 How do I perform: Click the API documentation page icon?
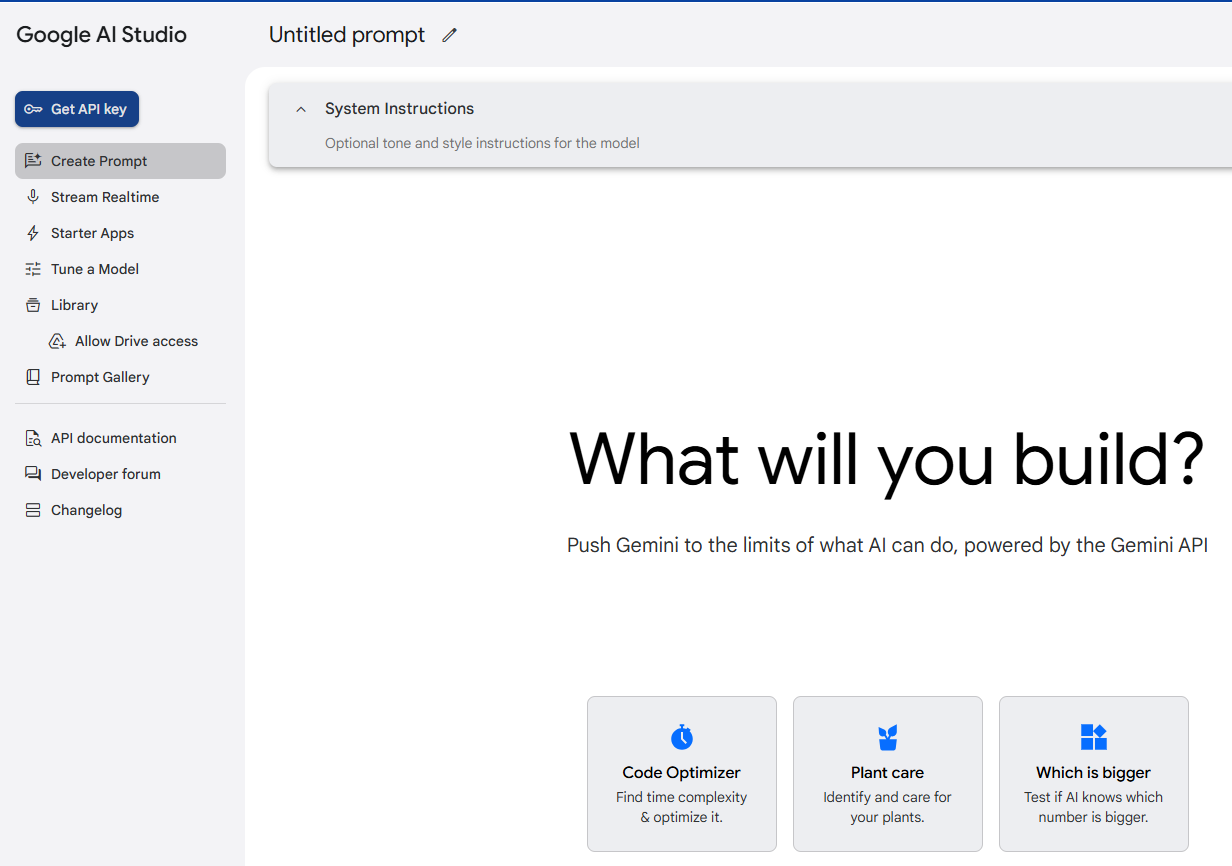pyautogui.click(x=33, y=438)
